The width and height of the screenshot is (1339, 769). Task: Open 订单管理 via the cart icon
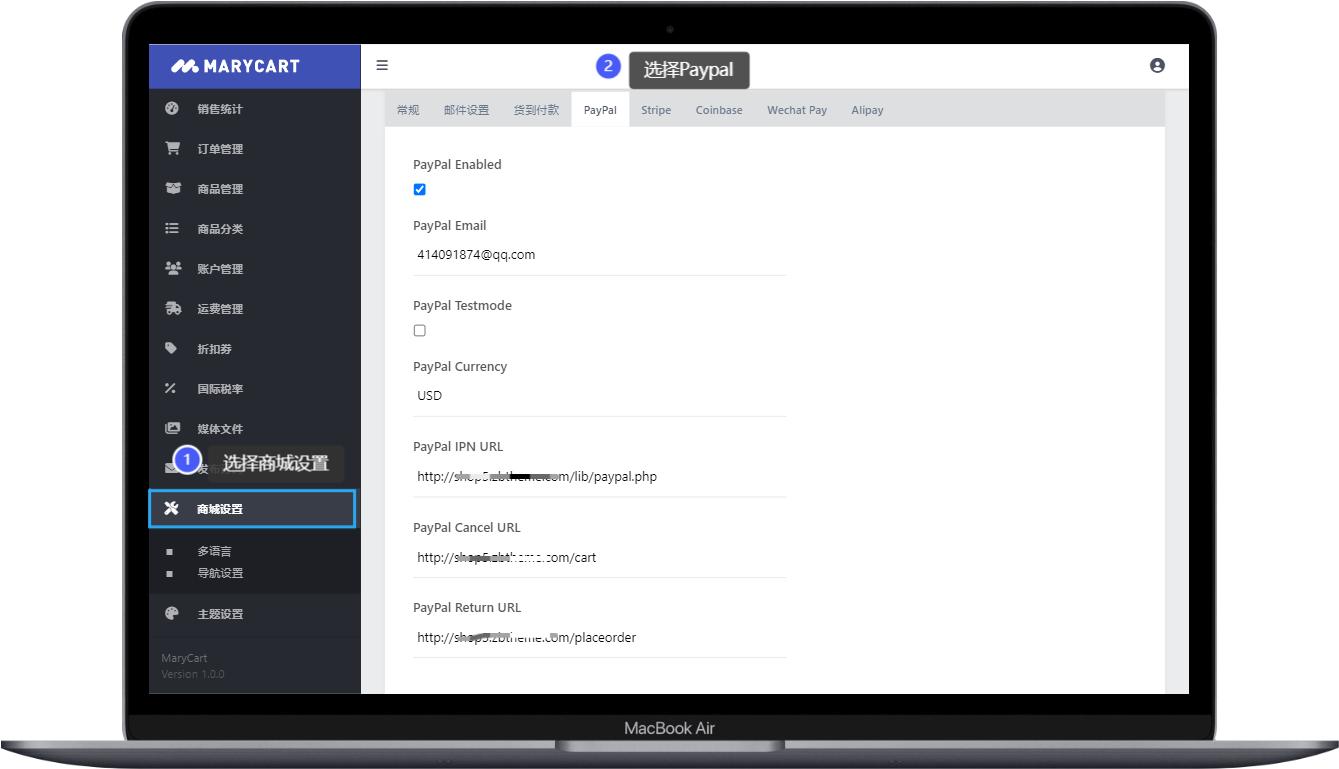(172, 149)
